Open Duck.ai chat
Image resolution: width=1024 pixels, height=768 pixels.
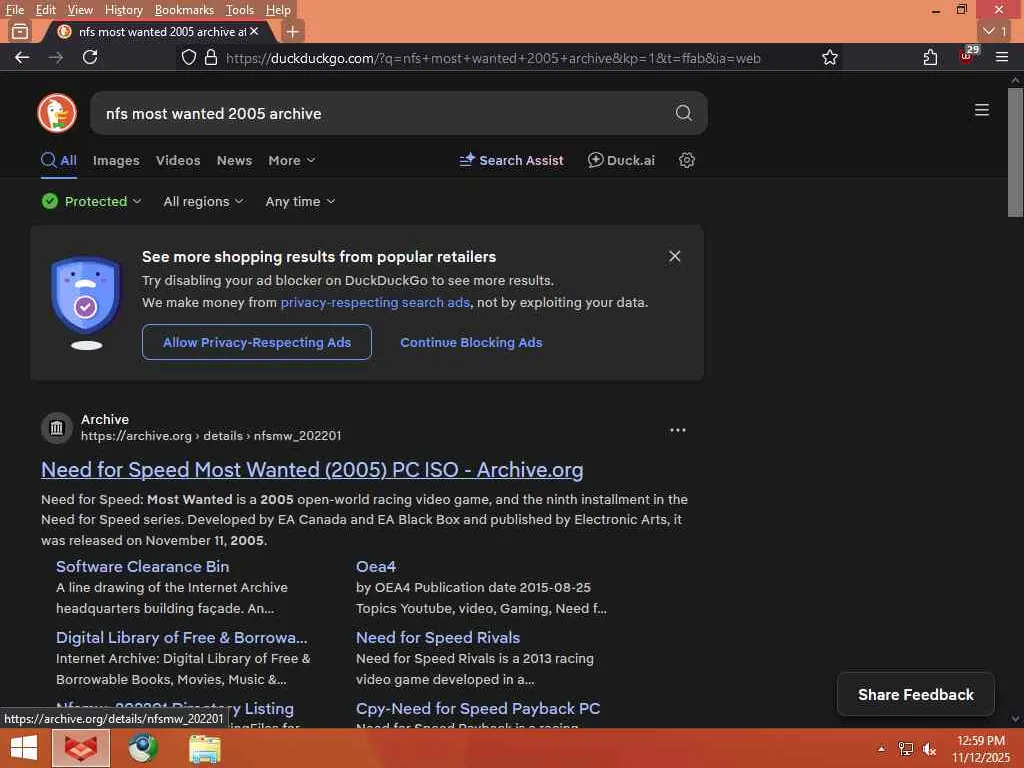pyautogui.click(x=621, y=160)
